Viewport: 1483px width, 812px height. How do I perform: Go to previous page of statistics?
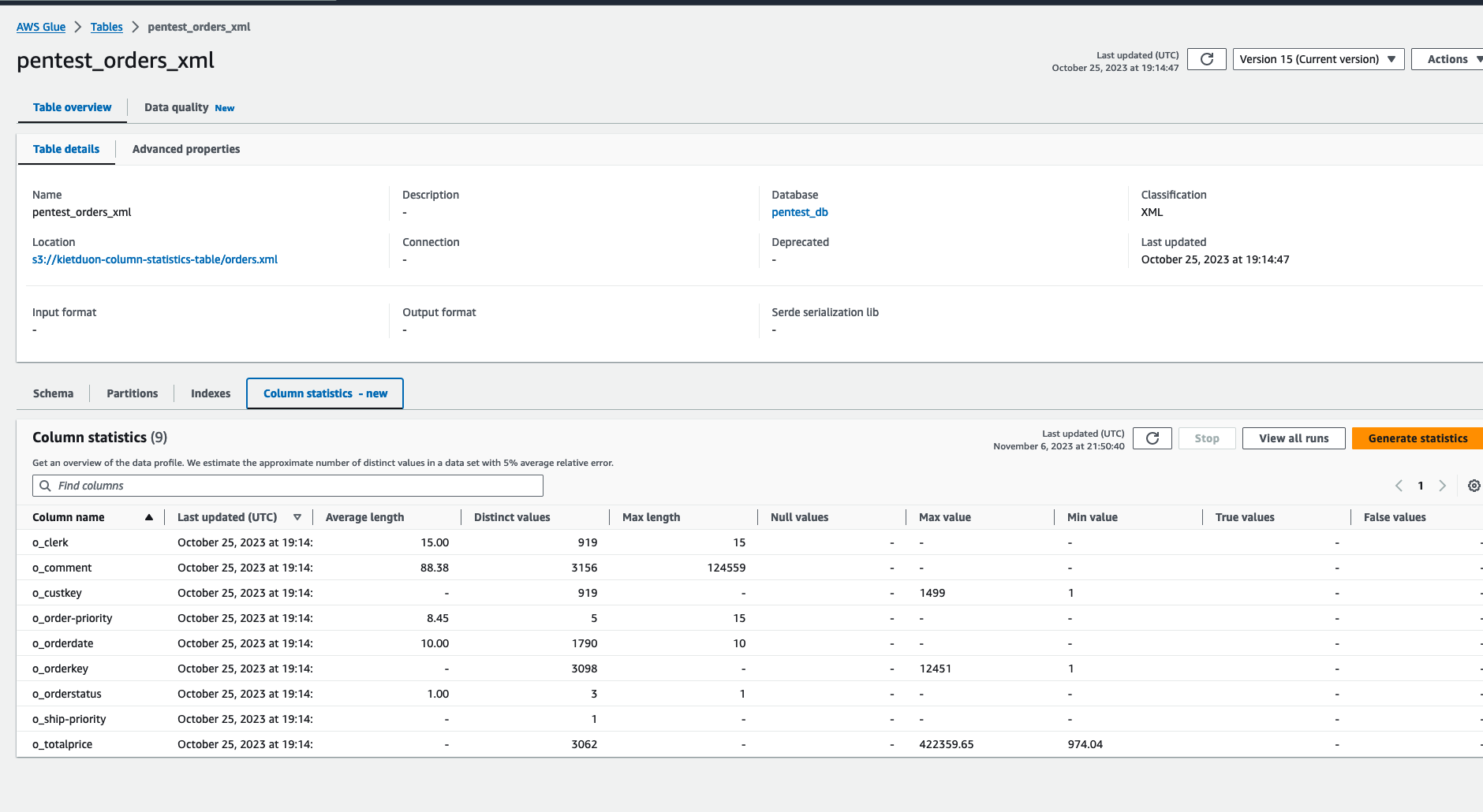pos(1399,486)
